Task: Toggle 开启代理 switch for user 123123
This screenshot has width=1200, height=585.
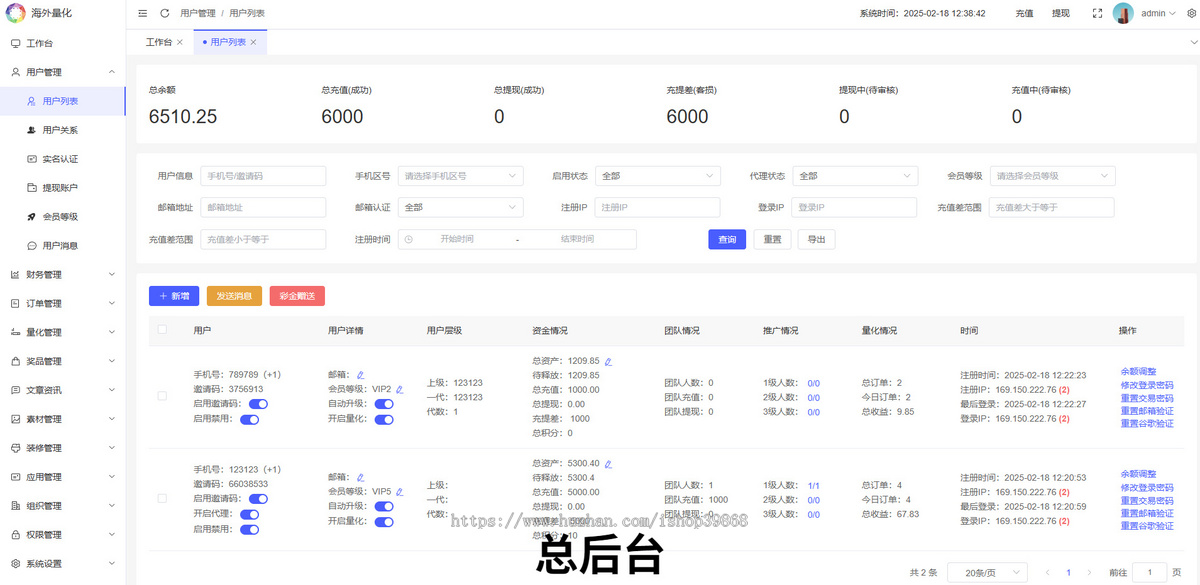Action: [251, 513]
